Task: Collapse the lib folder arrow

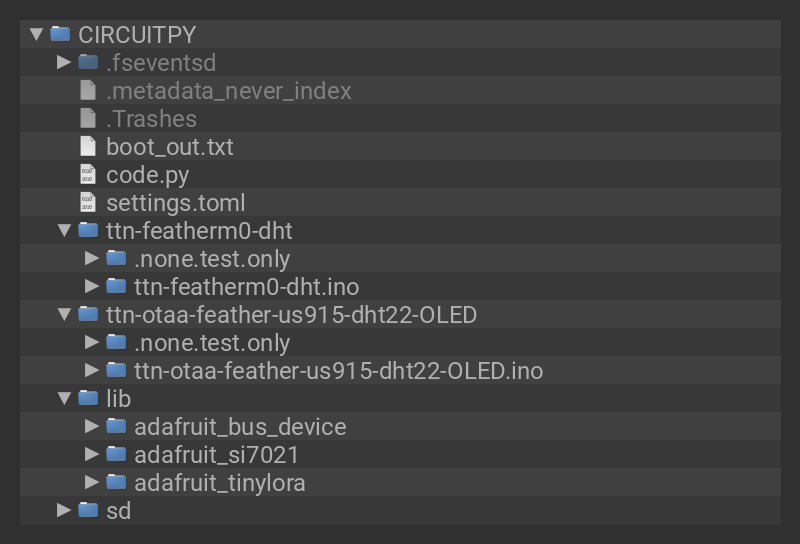Action: click(x=64, y=398)
